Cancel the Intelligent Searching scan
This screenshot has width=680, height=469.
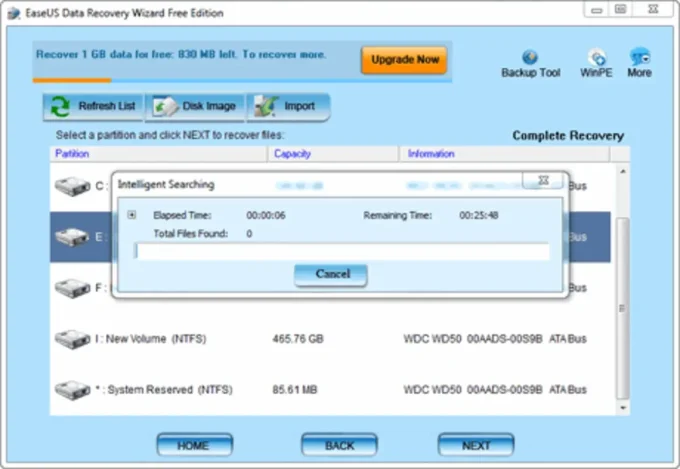pos(331,274)
